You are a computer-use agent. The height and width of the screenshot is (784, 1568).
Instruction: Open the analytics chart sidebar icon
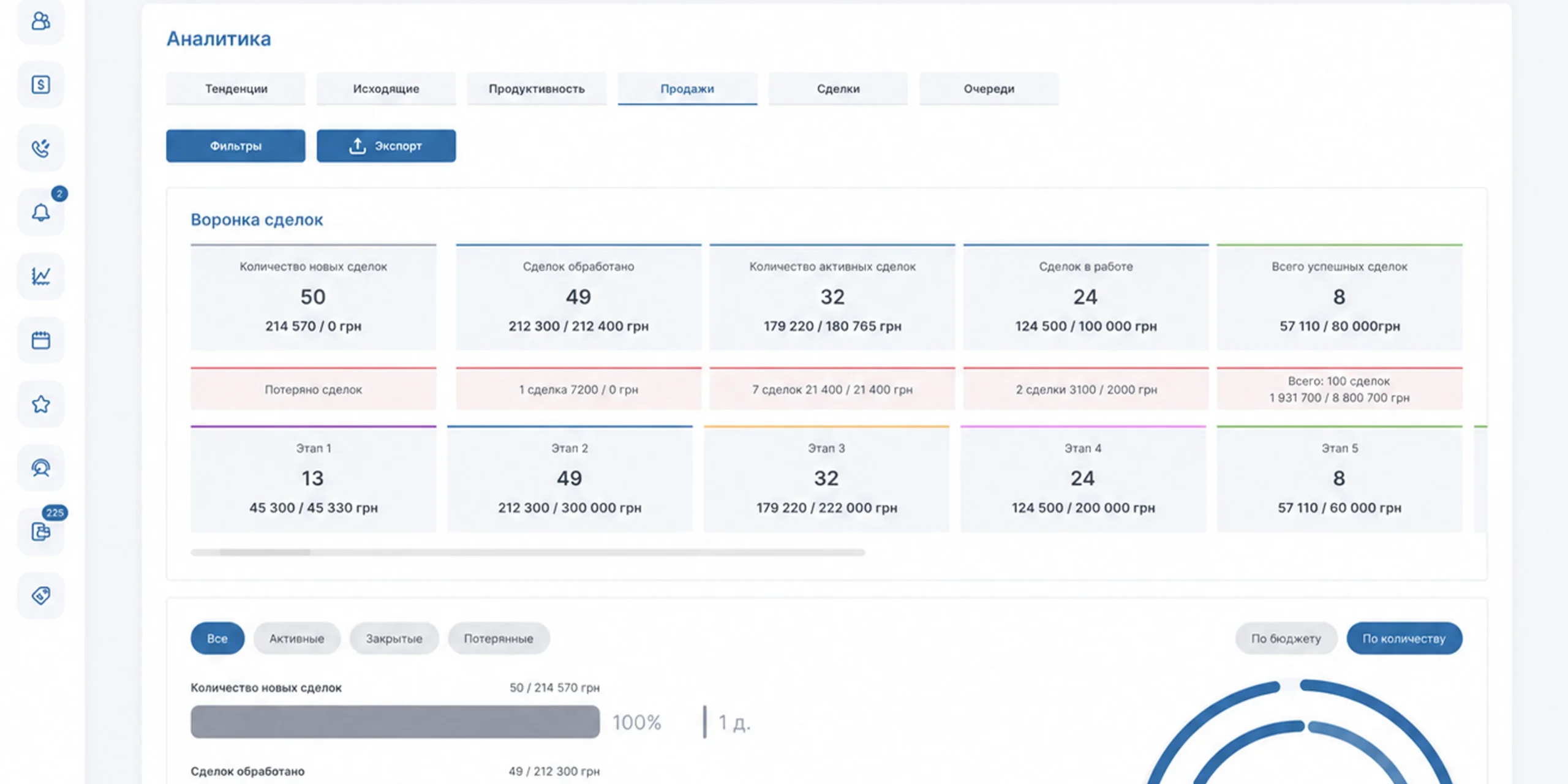pos(40,276)
